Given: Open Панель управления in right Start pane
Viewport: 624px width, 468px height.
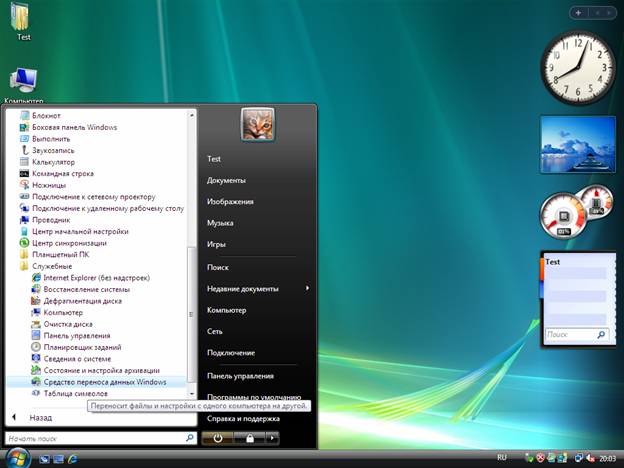Looking at the screenshot, I should coord(240,376).
